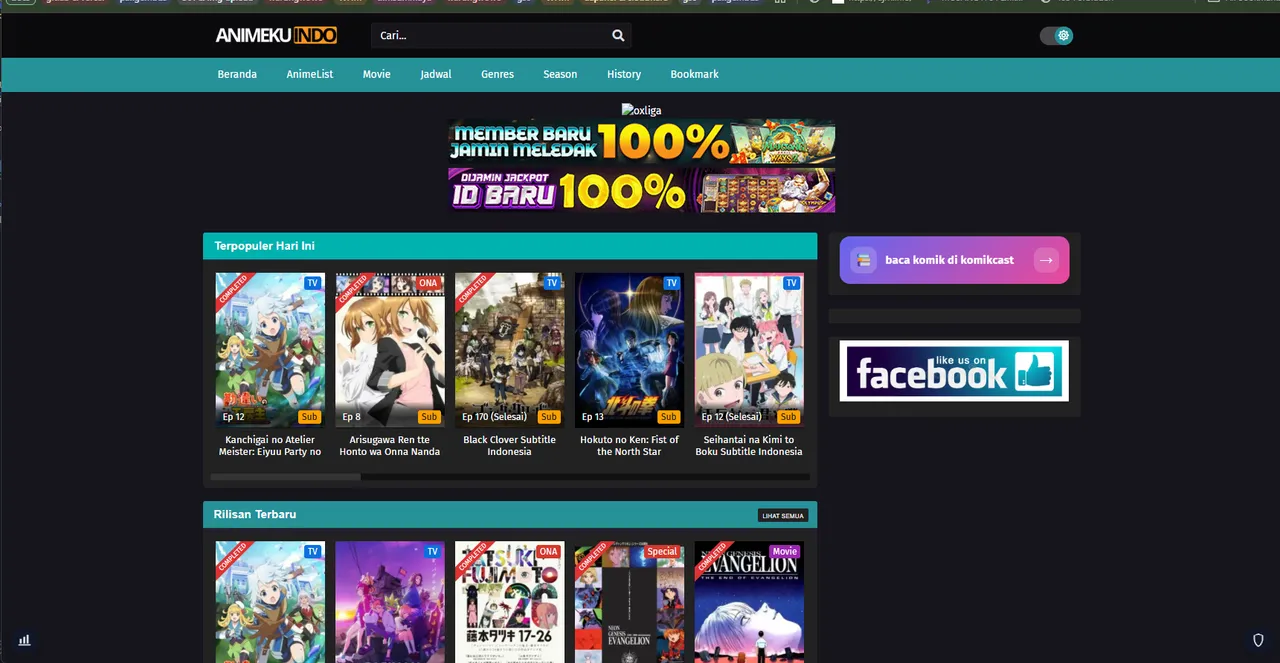Click the Ep 170 (Selesai) label
This screenshot has height=663, width=1280.
(494, 417)
